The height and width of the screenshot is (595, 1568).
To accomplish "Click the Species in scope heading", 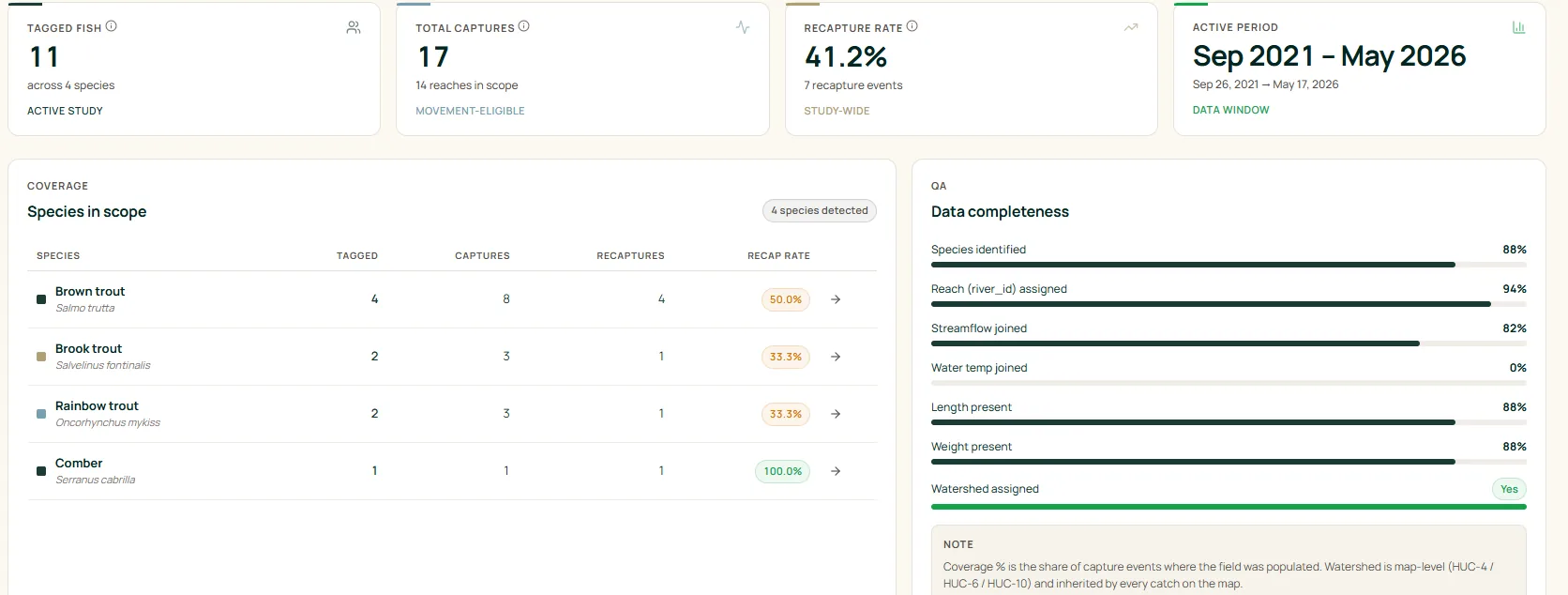I will tap(86, 212).
